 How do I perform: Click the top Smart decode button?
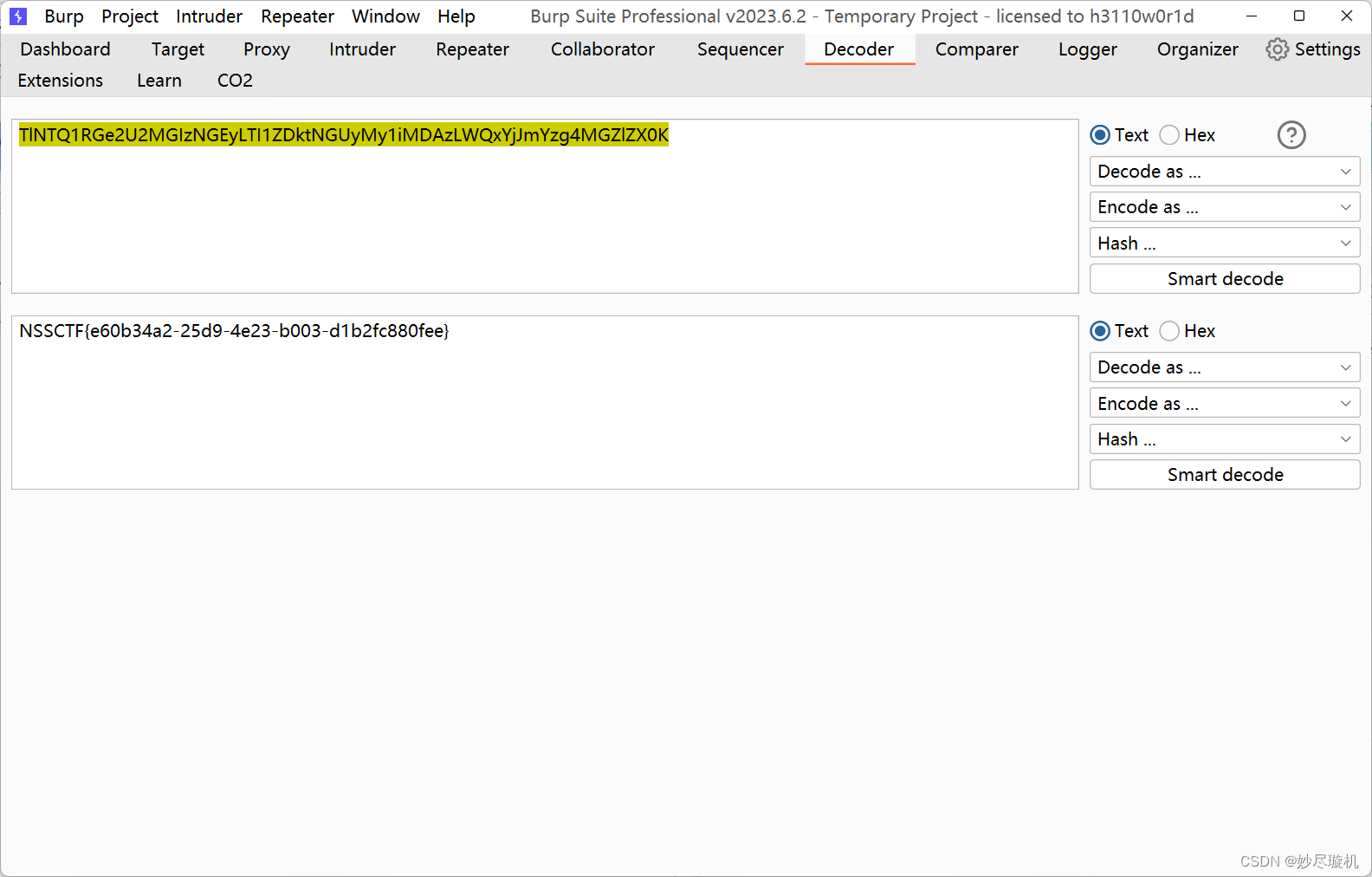1225,279
